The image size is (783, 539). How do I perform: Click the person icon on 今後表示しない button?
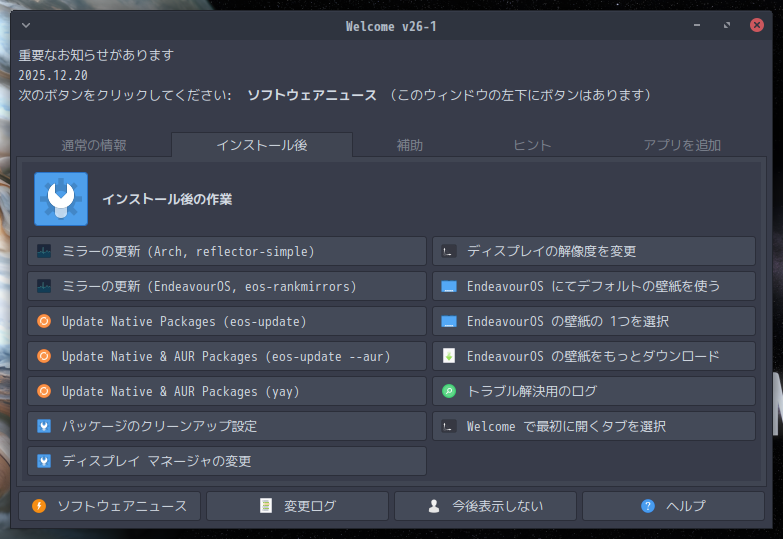tap(434, 506)
